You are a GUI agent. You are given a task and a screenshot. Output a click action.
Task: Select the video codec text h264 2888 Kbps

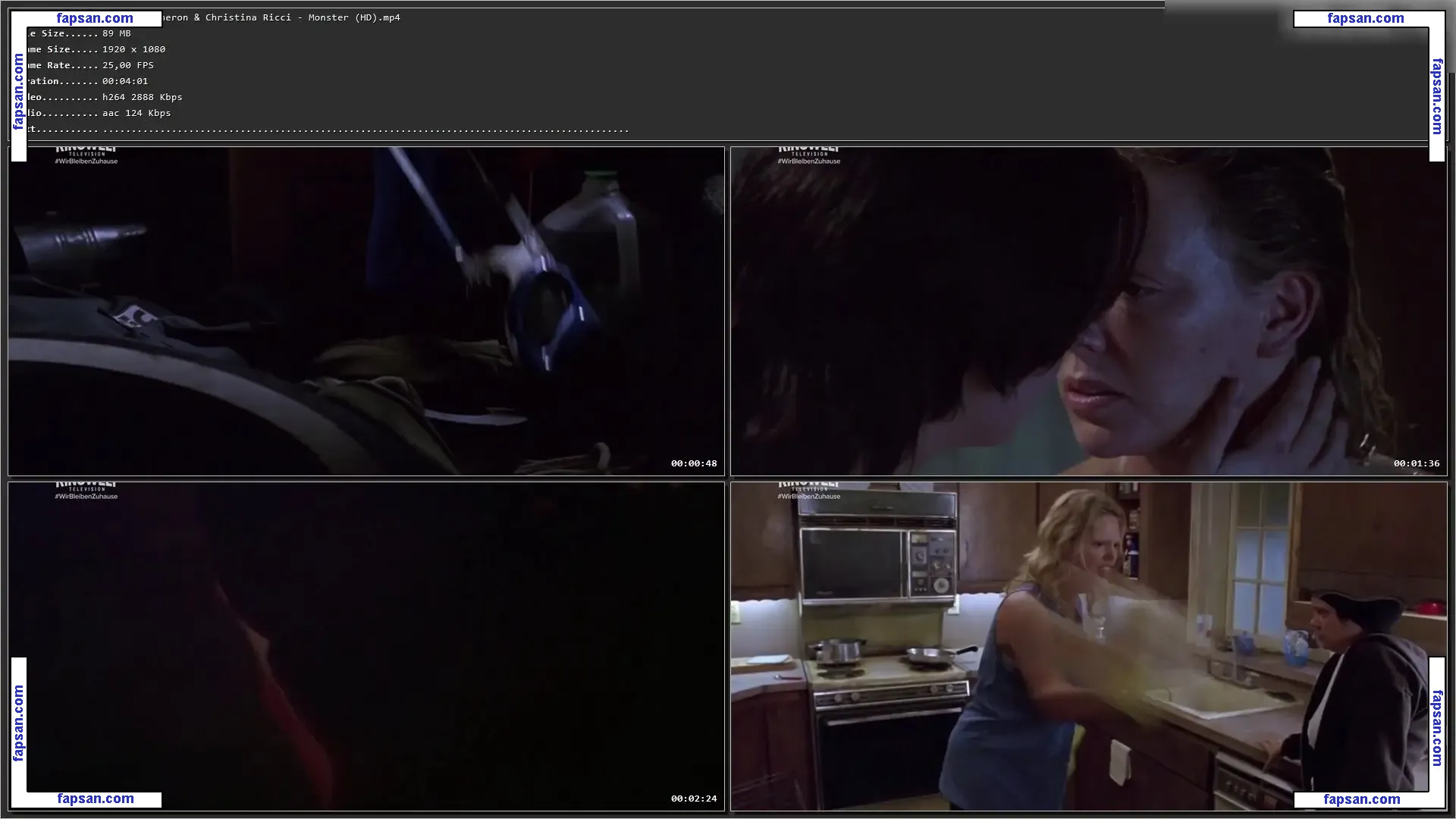point(143,97)
